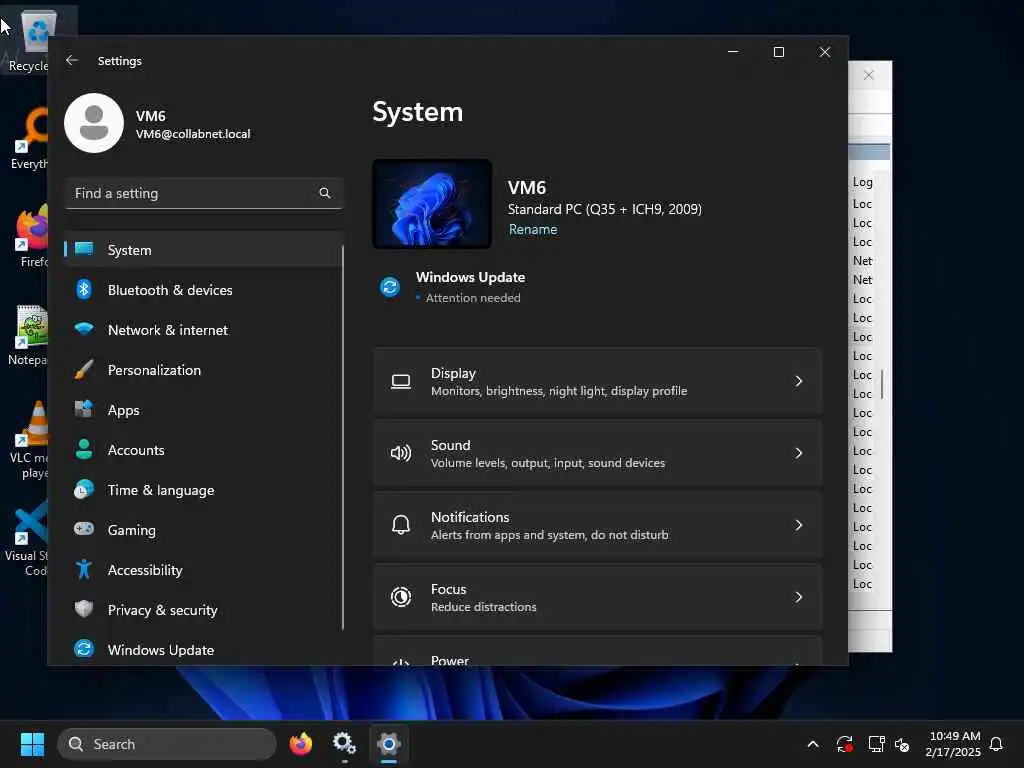Open Focus Reduce distractions row
Viewport: 1024px width, 768px height.
click(x=598, y=597)
